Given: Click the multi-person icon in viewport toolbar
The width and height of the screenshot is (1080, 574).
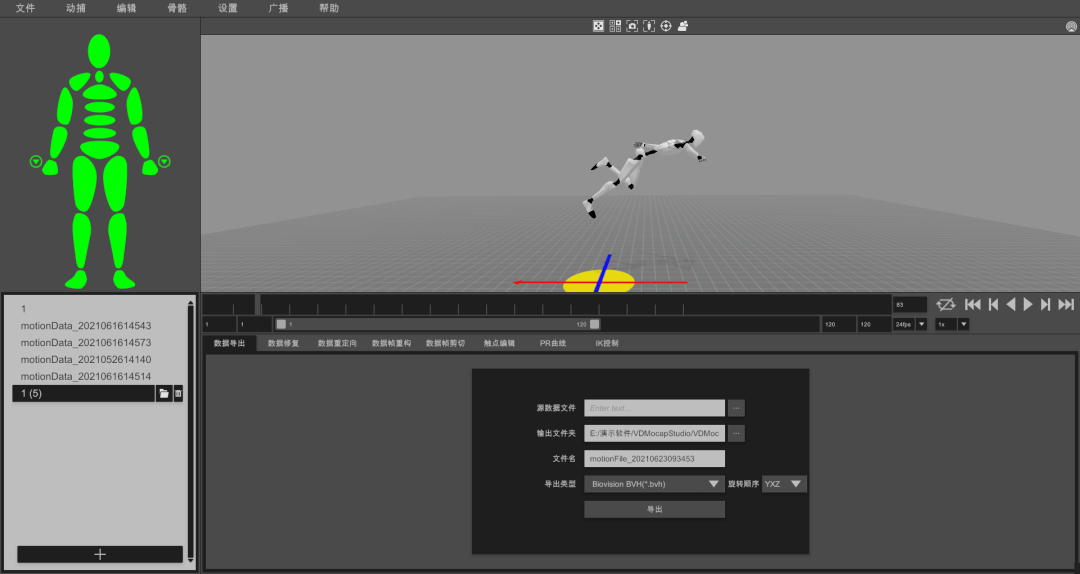Looking at the screenshot, I should [683, 26].
